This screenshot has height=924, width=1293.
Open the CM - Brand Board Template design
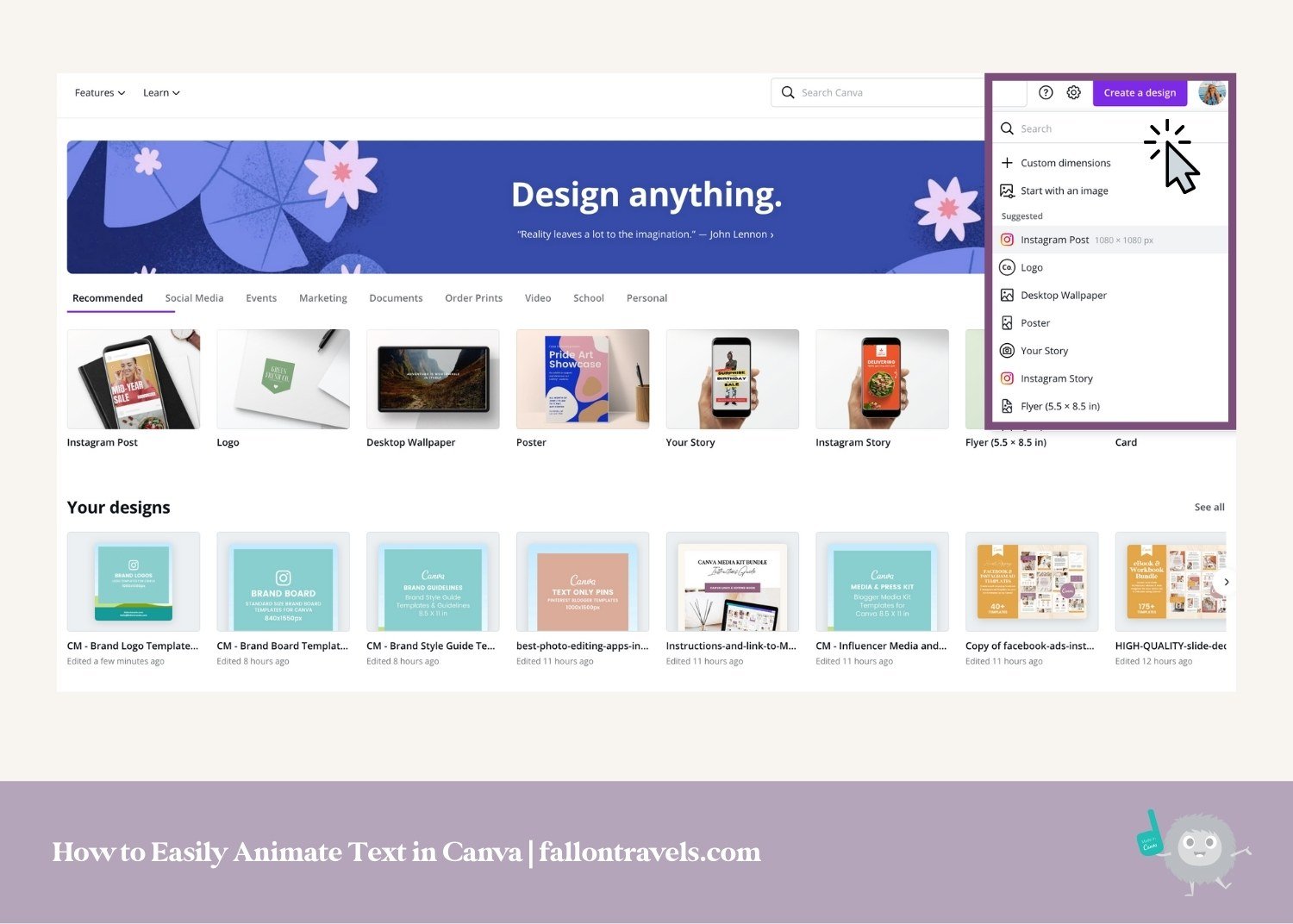(284, 582)
